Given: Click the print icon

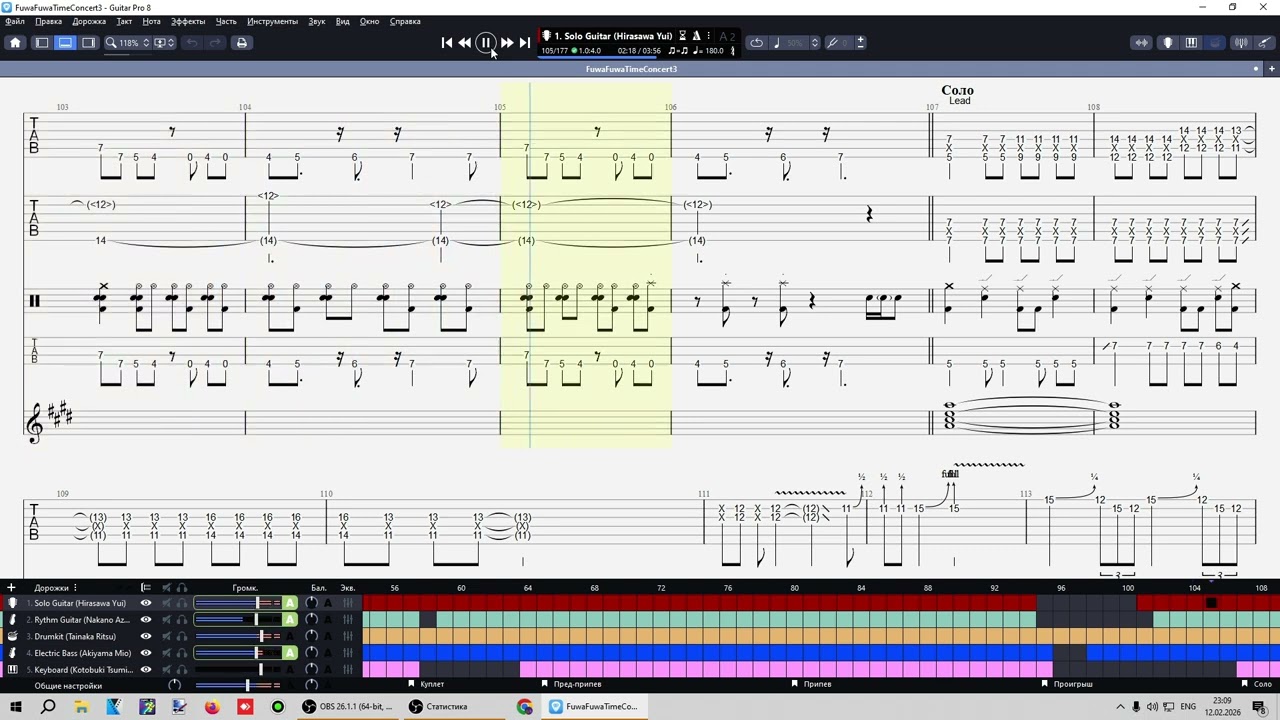Looking at the screenshot, I should coord(241,42).
